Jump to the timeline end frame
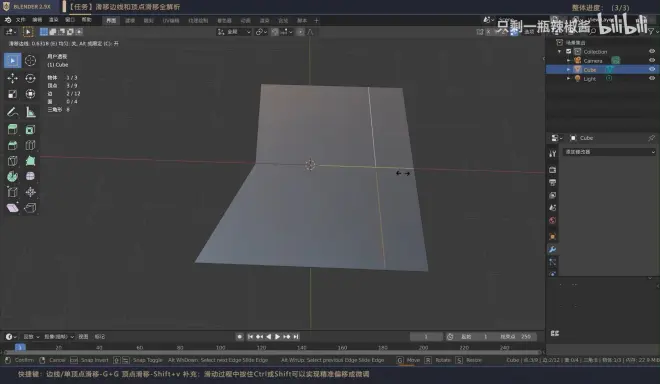Screen dimensions: 660x384 point(296,336)
